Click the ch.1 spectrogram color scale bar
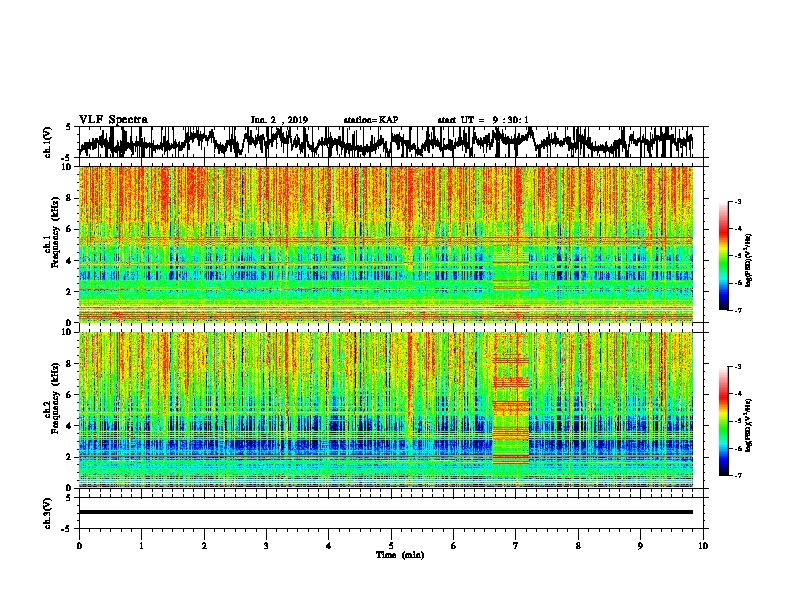The image size is (792, 612). pos(724,256)
